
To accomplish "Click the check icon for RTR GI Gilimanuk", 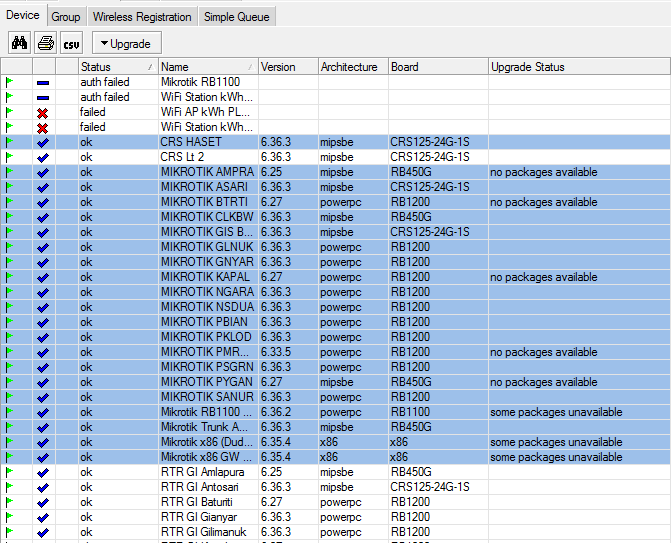I will (x=43, y=532).
